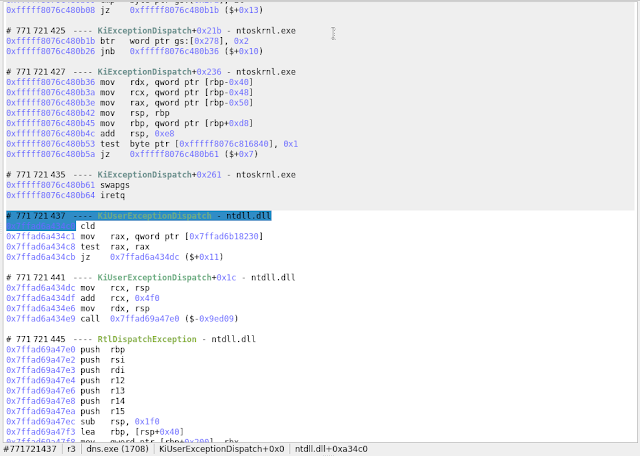This screenshot has height=456, width=640.
Task: Click address of mov rax, [rbp-0x50] line
Action: click(51, 102)
